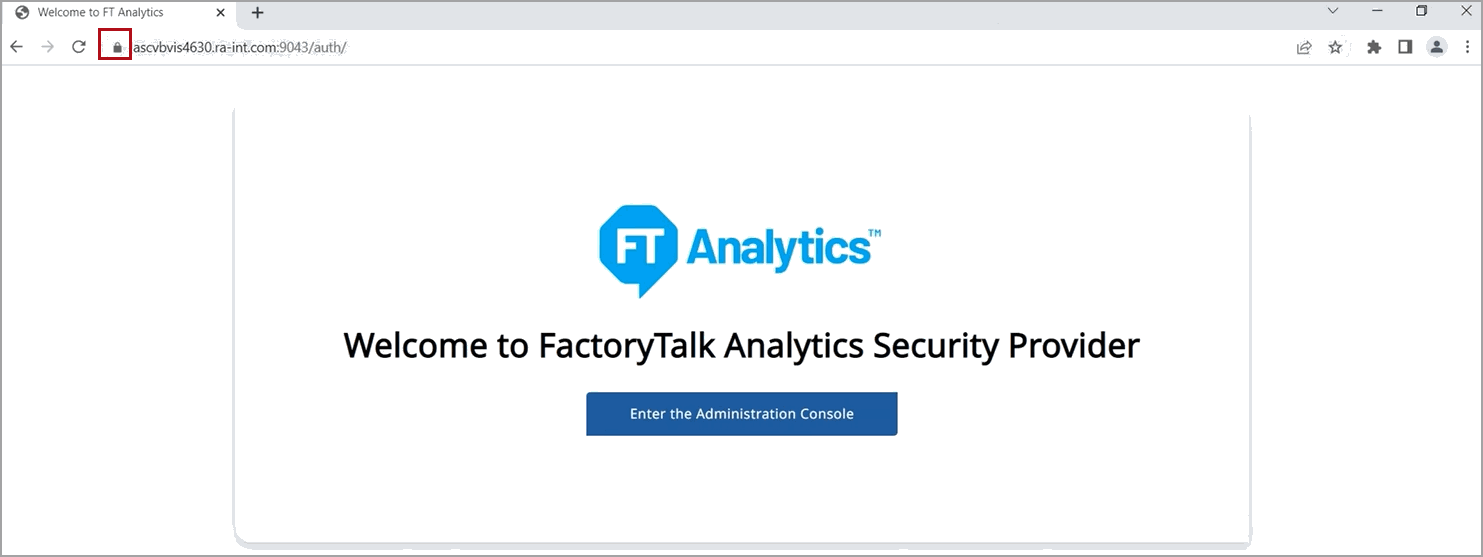The image size is (1483, 557).
Task: Share this page using the share icon
Action: pos(1304,47)
